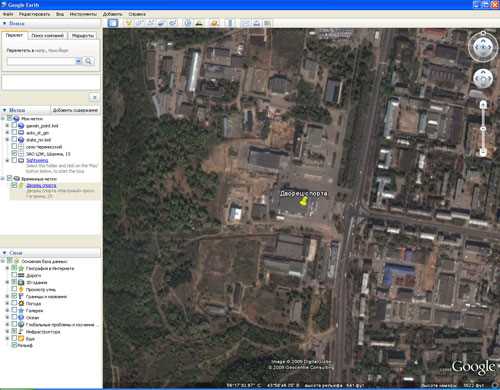The width and height of the screenshot is (500, 390).
Task: Toggle sunlight across the landscape
Action: (x=199, y=23)
